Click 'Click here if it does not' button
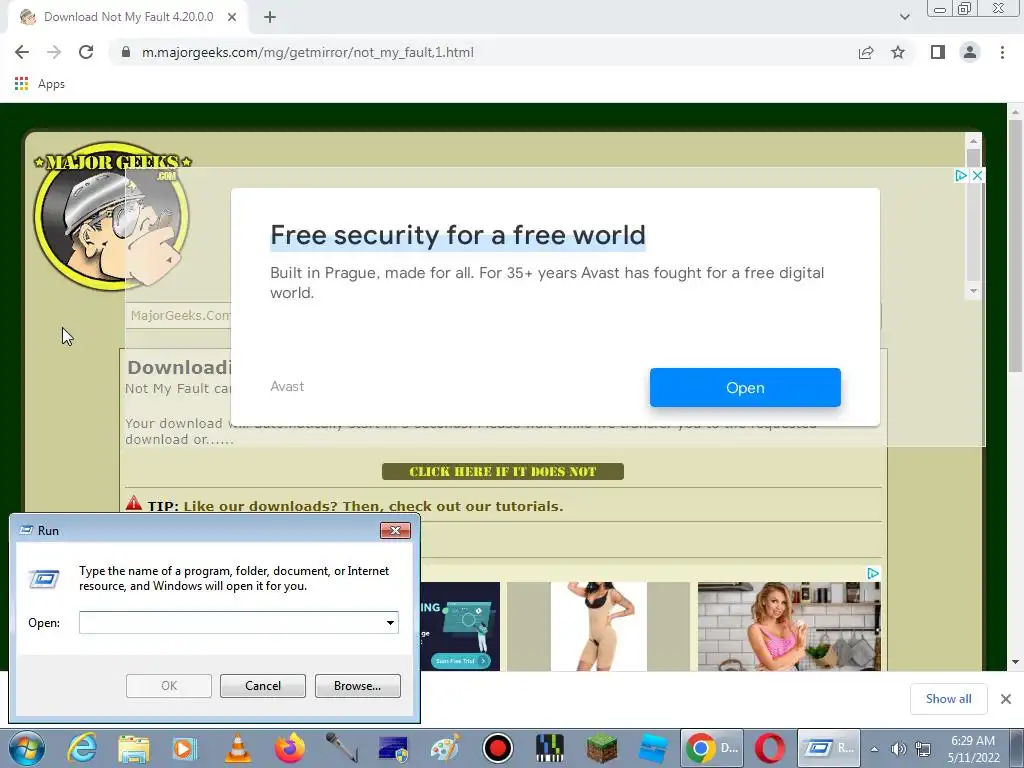This screenshot has width=1024, height=768. tap(503, 472)
